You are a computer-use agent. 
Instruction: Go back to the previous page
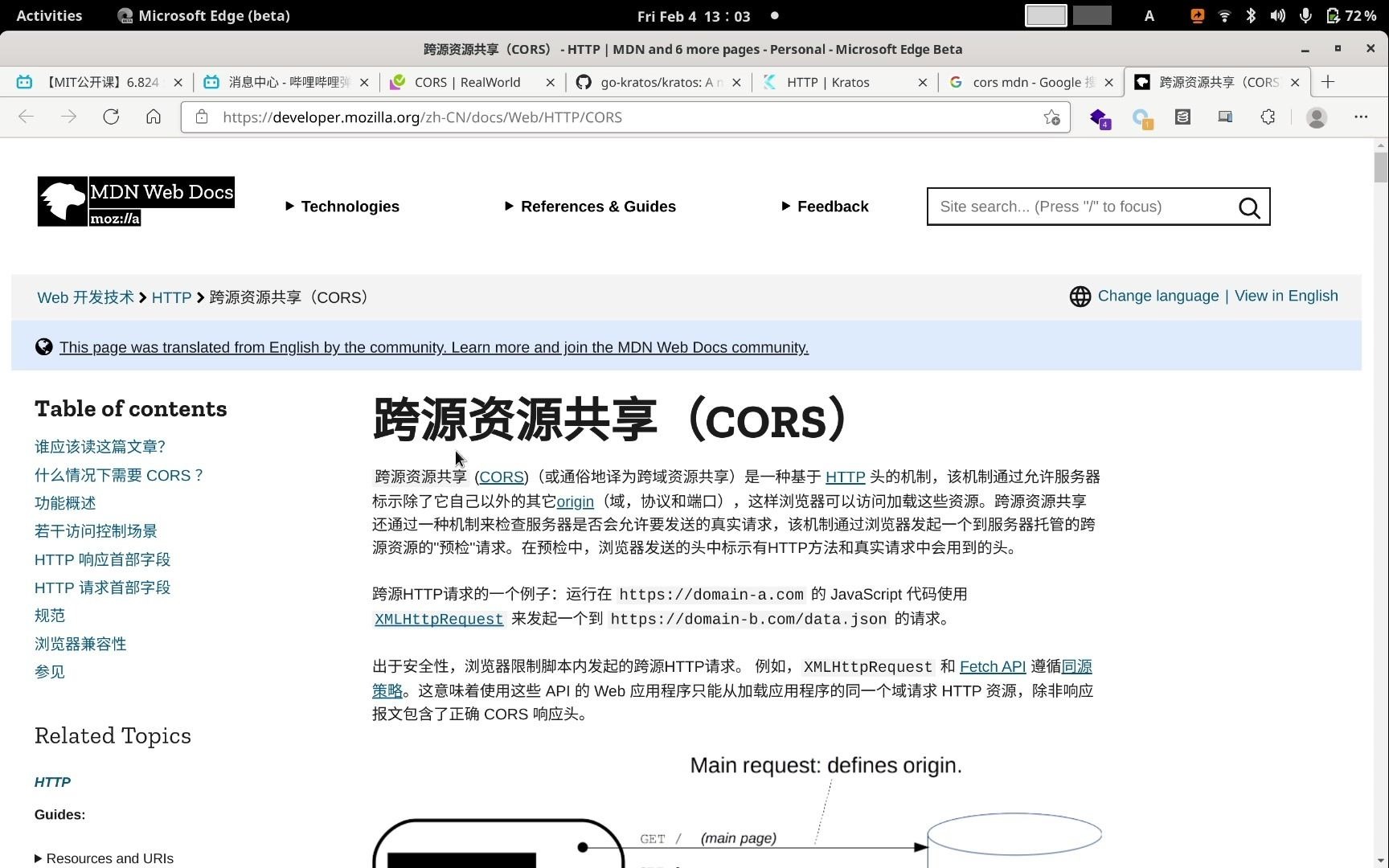[26, 117]
